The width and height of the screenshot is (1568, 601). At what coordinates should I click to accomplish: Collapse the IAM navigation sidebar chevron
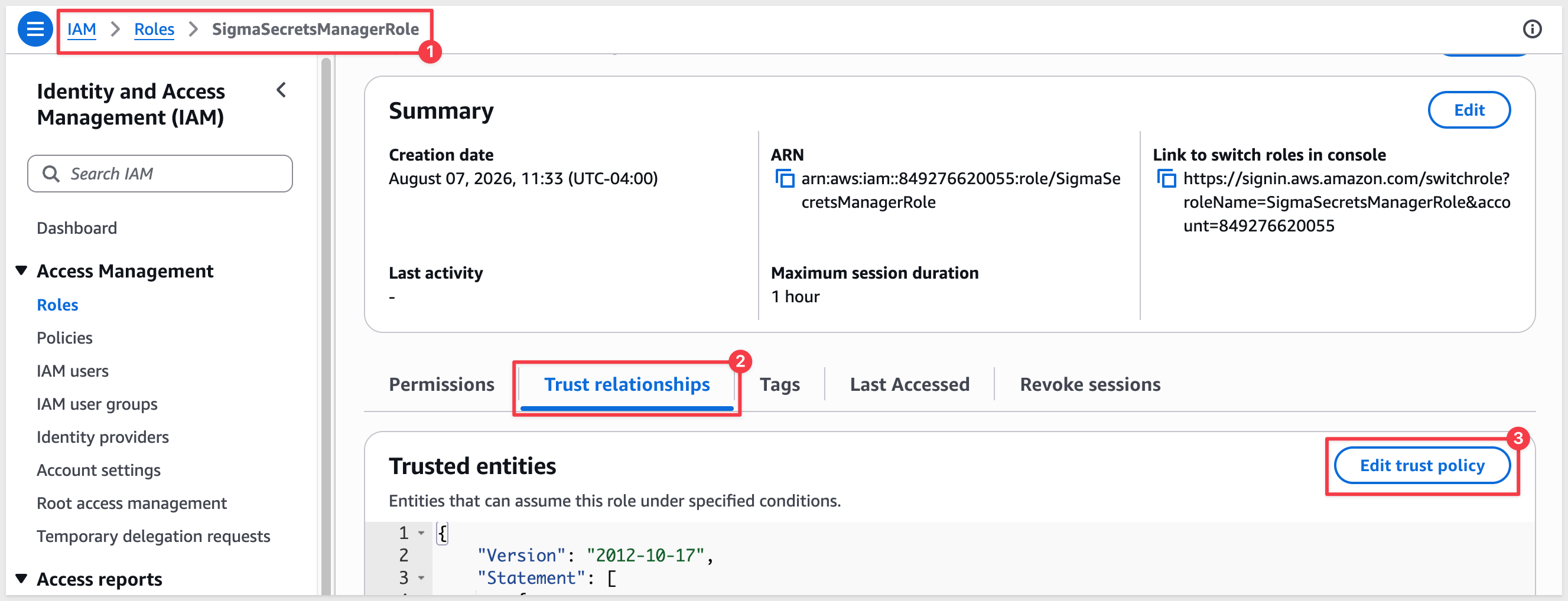pos(281,91)
